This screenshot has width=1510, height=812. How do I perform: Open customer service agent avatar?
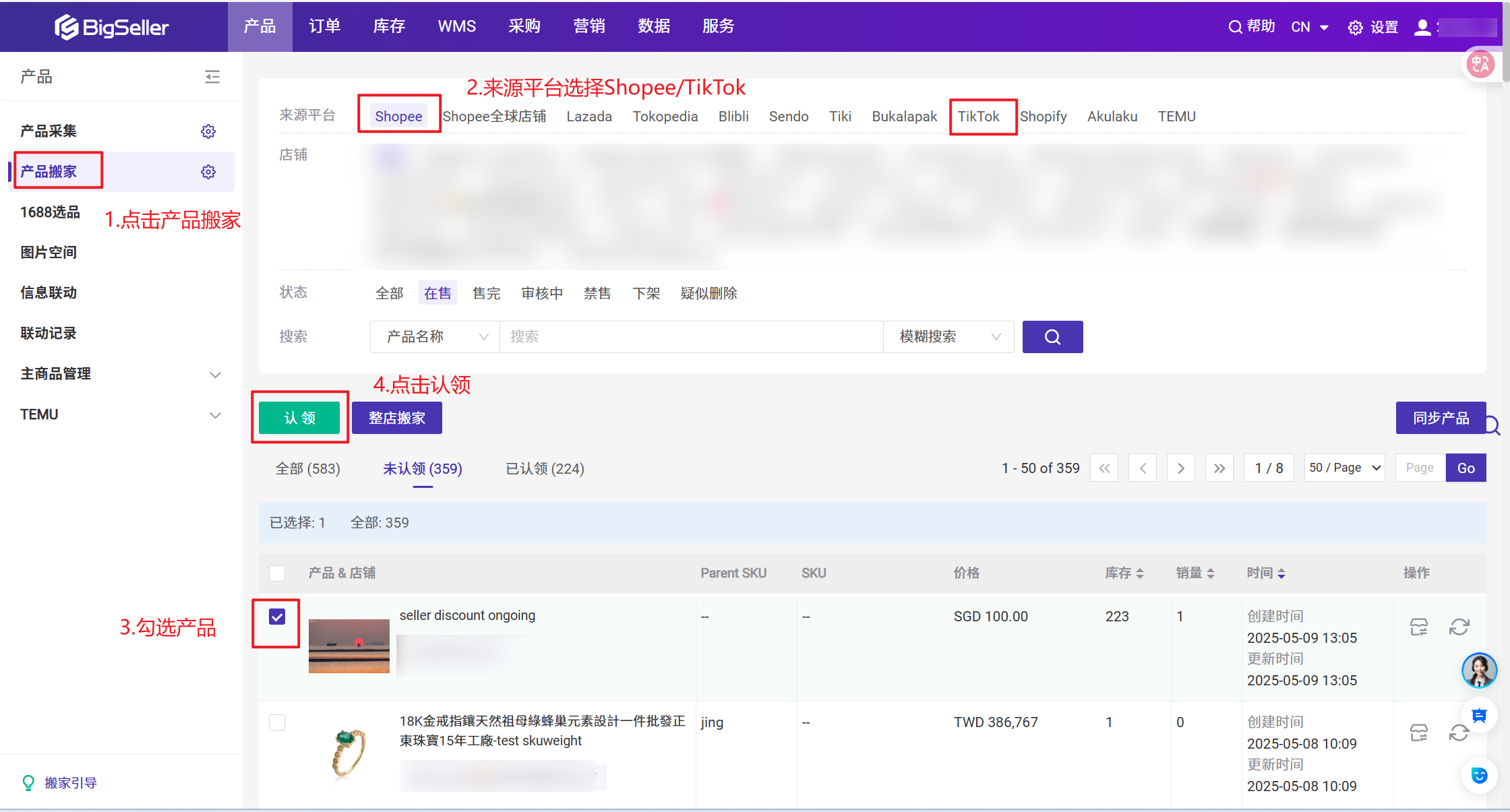pyautogui.click(x=1480, y=670)
